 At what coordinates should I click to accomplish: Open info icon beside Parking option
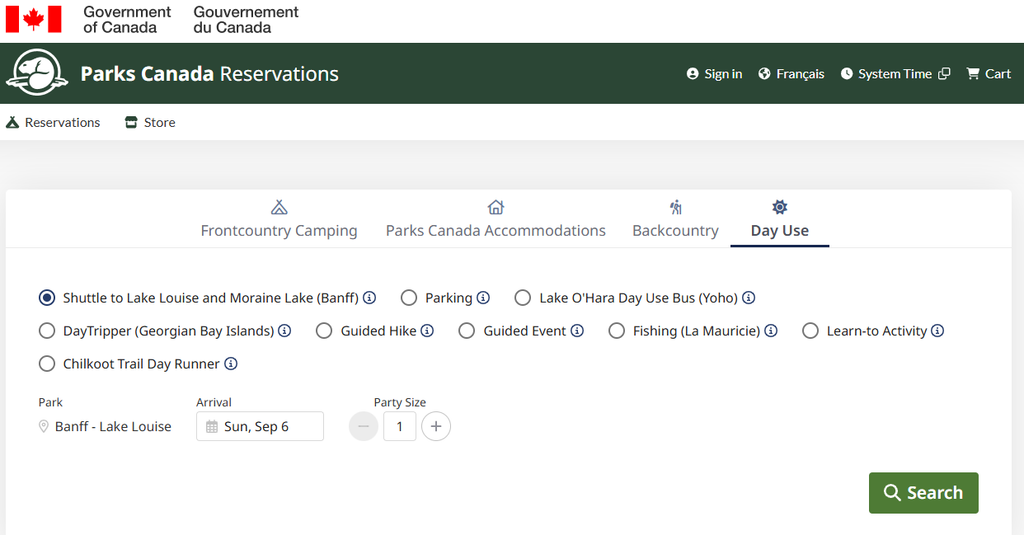click(483, 298)
